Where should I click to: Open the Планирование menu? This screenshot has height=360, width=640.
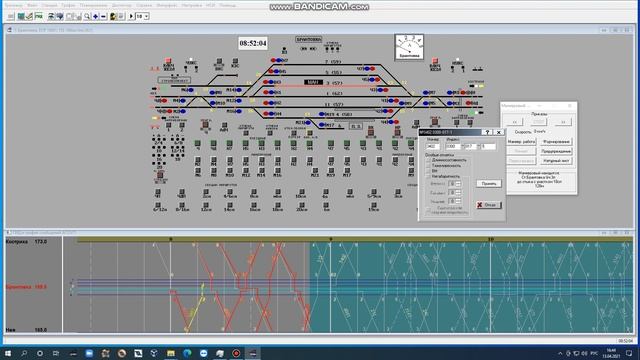93,5
